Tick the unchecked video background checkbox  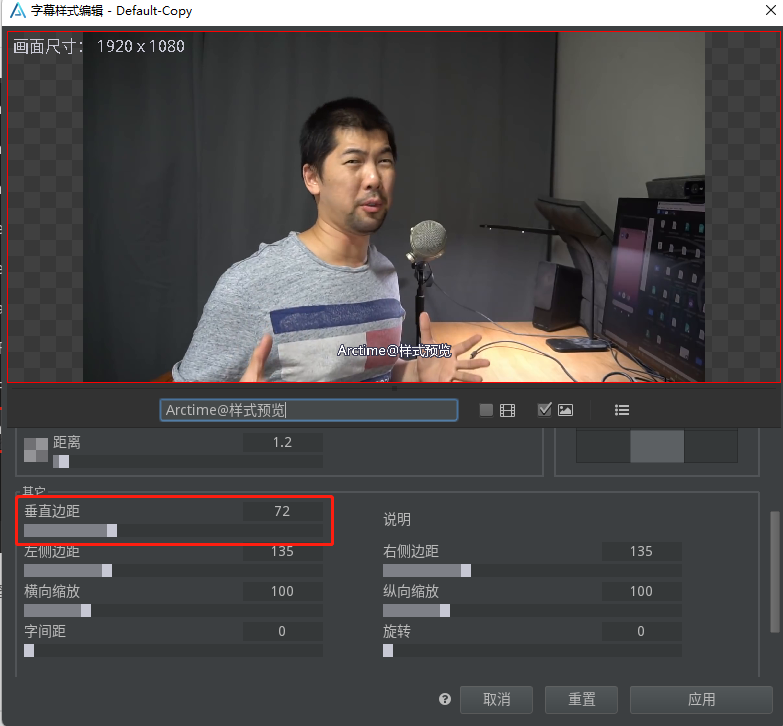(x=486, y=410)
